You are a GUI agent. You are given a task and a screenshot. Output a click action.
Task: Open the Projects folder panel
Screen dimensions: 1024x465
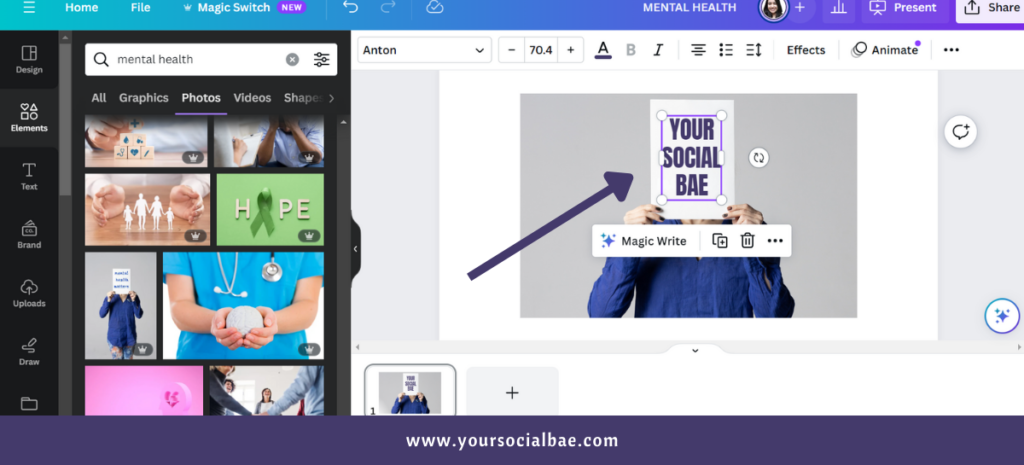point(29,404)
